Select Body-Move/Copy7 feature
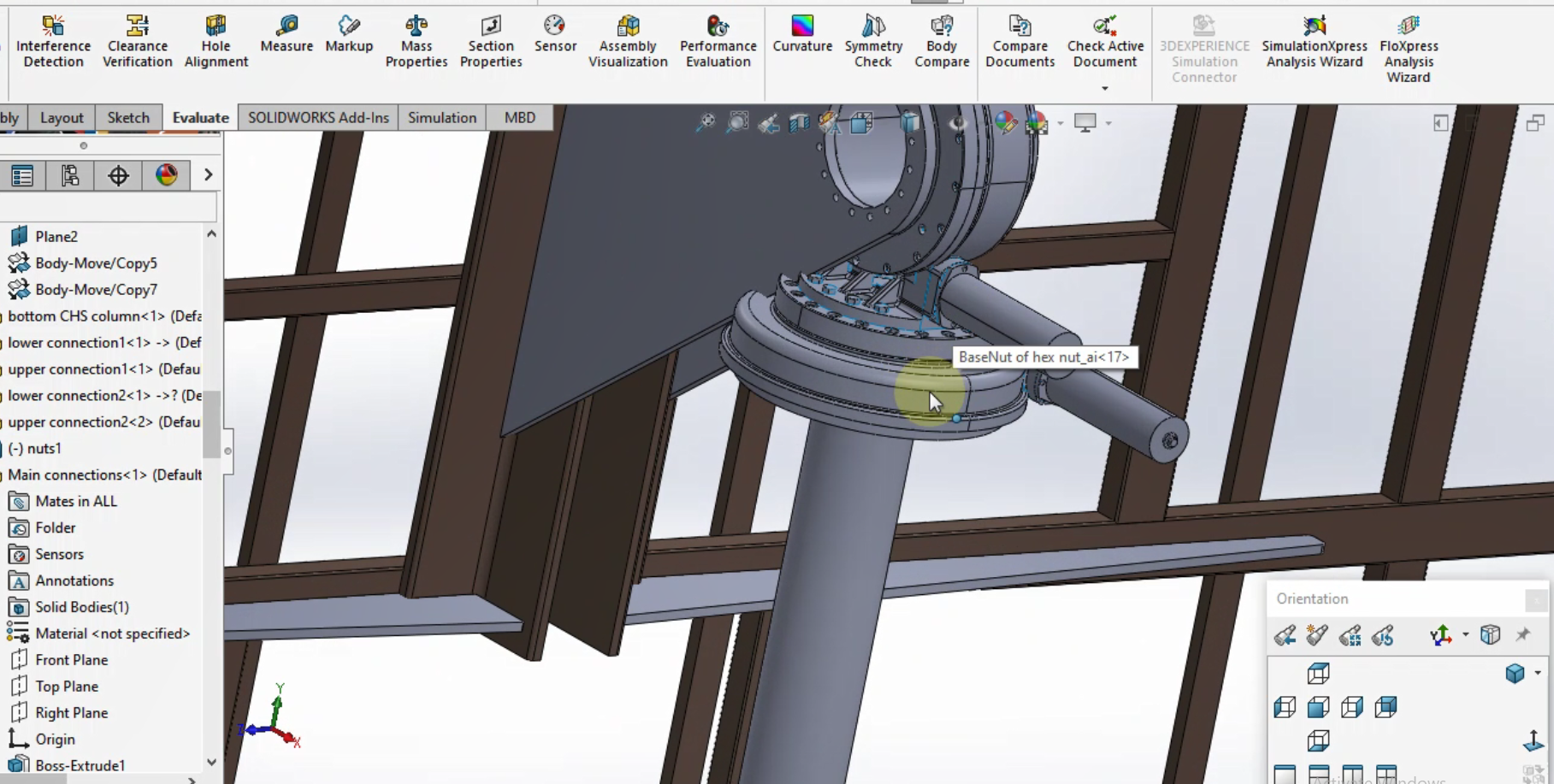This screenshot has width=1554, height=784. pyautogui.click(x=96, y=290)
